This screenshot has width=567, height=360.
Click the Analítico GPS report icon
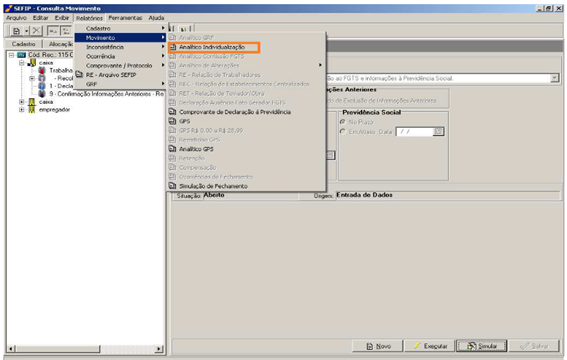click(173, 149)
